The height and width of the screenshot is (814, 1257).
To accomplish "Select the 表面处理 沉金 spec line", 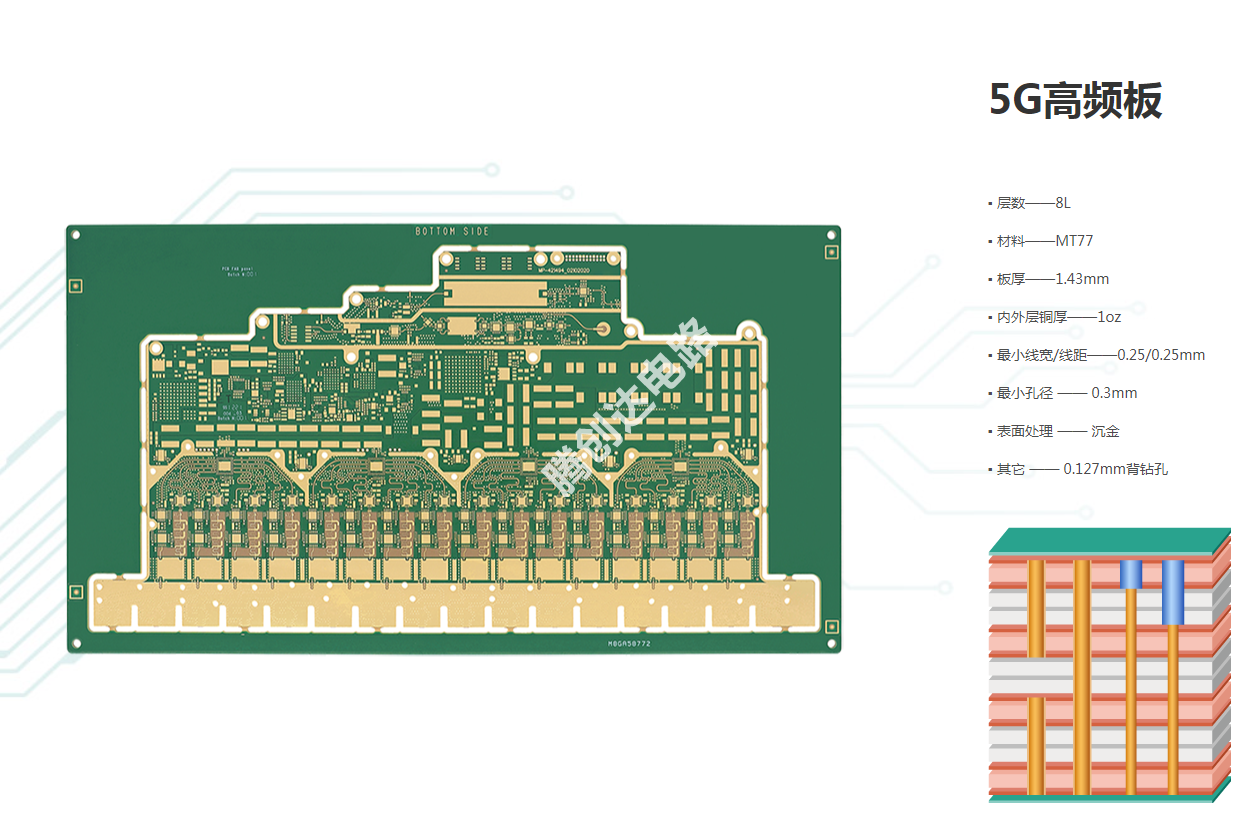I will [1057, 431].
